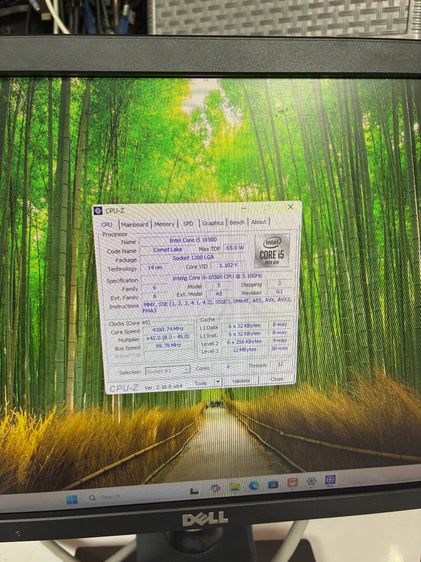The width and height of the screenshot is (421, 562).
Task: Open the Copilot icon on the taskbar
Action: point(215,489)
